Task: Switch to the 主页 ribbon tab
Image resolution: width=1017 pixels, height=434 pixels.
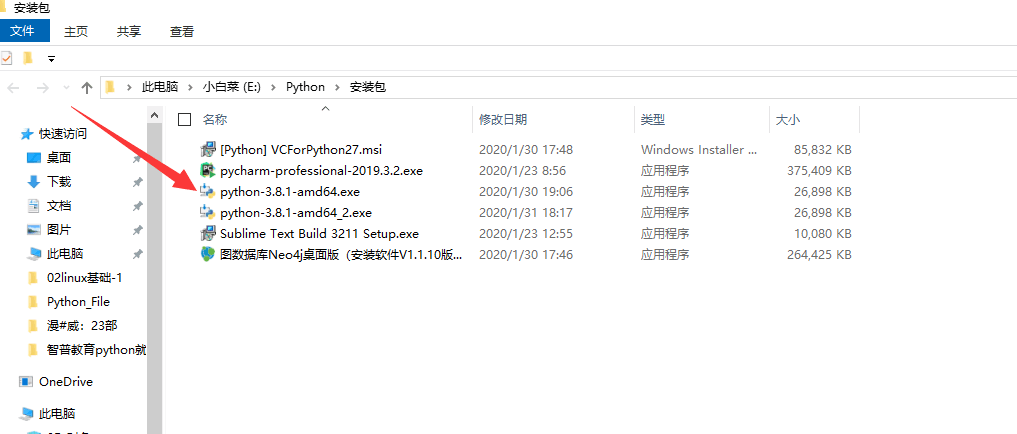Action: [76, 31]
